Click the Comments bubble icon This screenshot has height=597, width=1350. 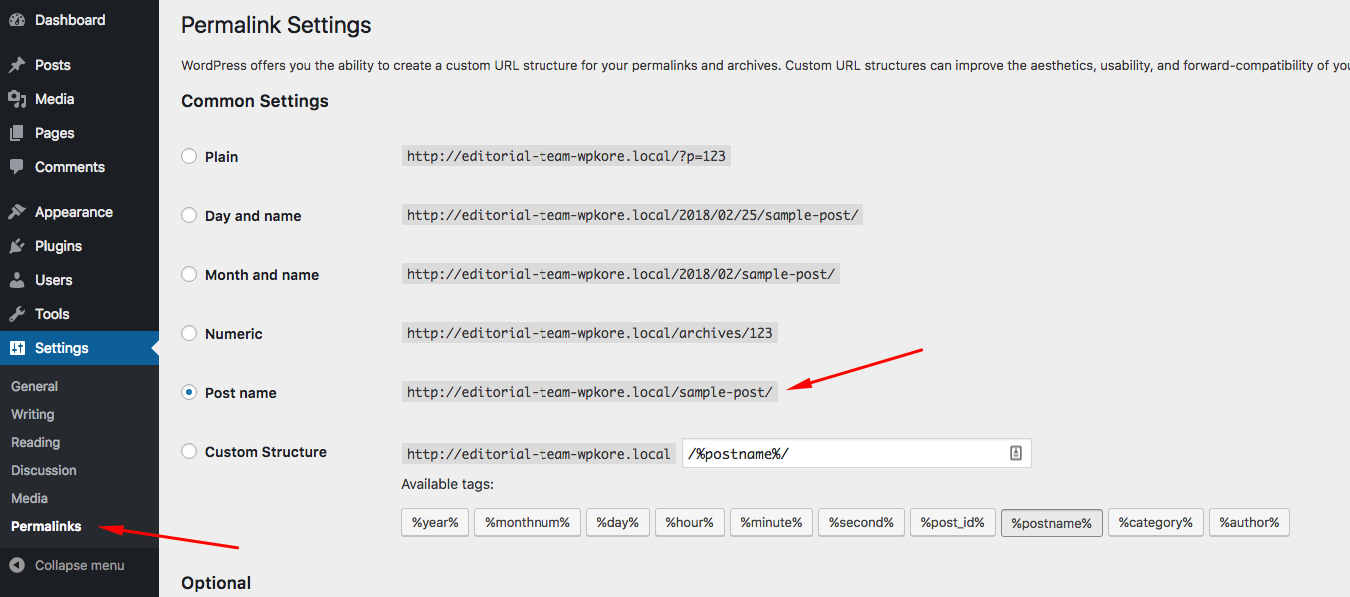17,167
